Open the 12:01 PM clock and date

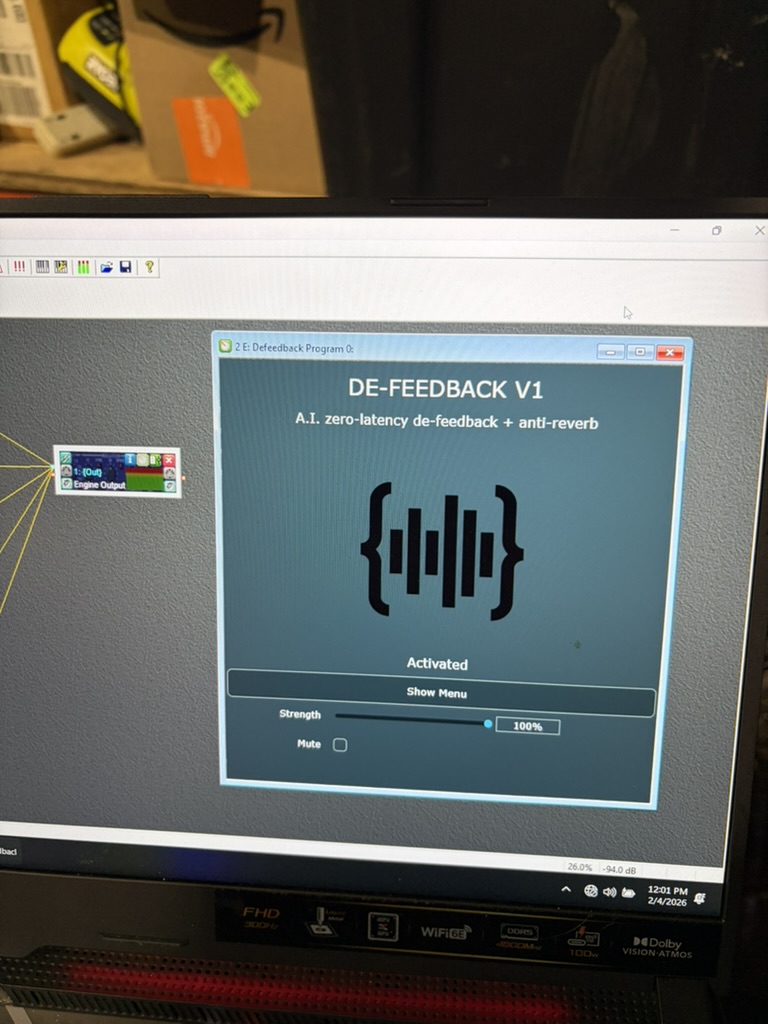coord(667,895)
